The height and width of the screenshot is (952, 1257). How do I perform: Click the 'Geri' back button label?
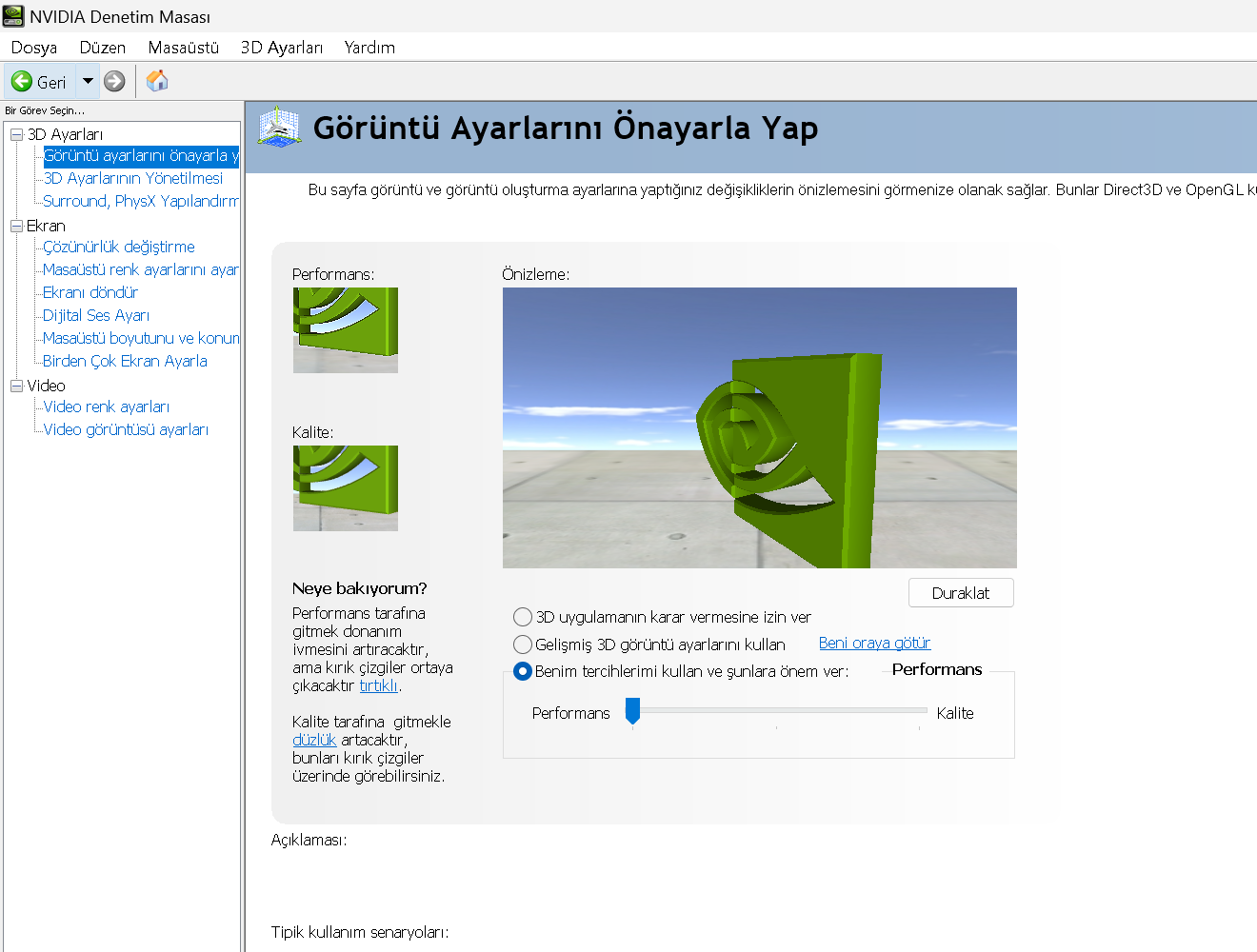pos(51,82)
